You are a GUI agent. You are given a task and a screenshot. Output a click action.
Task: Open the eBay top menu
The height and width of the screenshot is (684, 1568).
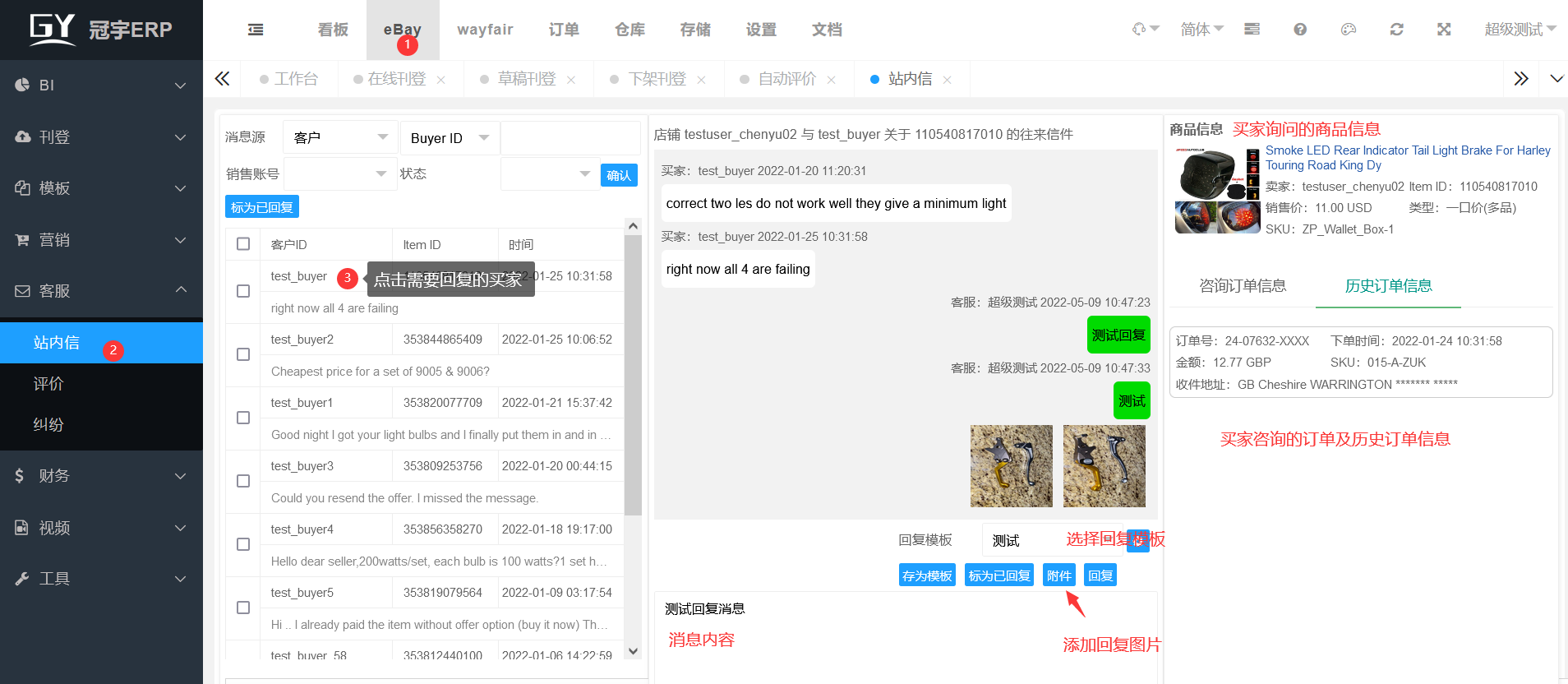click(403, 30)
